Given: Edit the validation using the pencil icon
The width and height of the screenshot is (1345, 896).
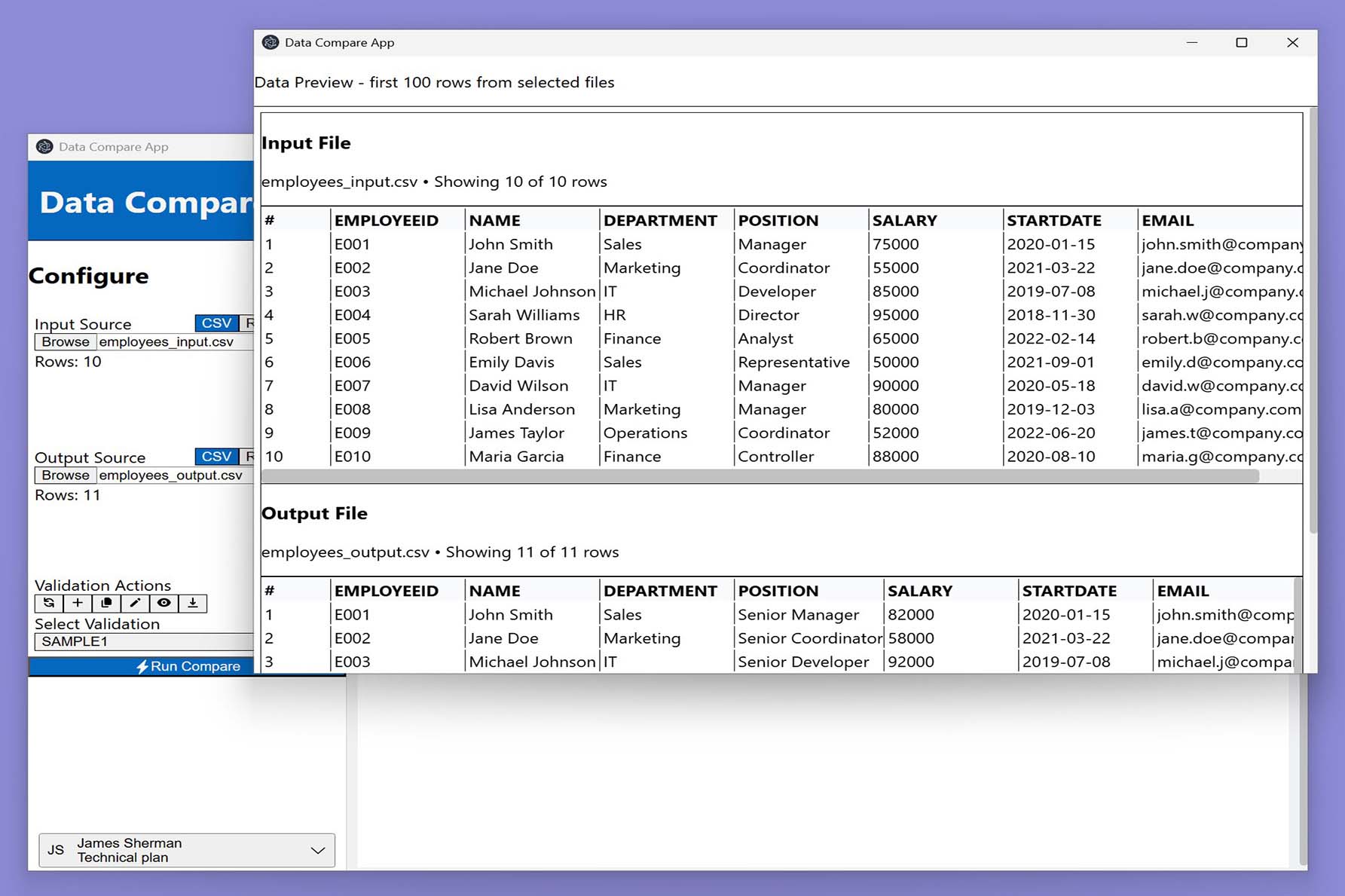Looking at the screenshot, I should tap(135, 603).
